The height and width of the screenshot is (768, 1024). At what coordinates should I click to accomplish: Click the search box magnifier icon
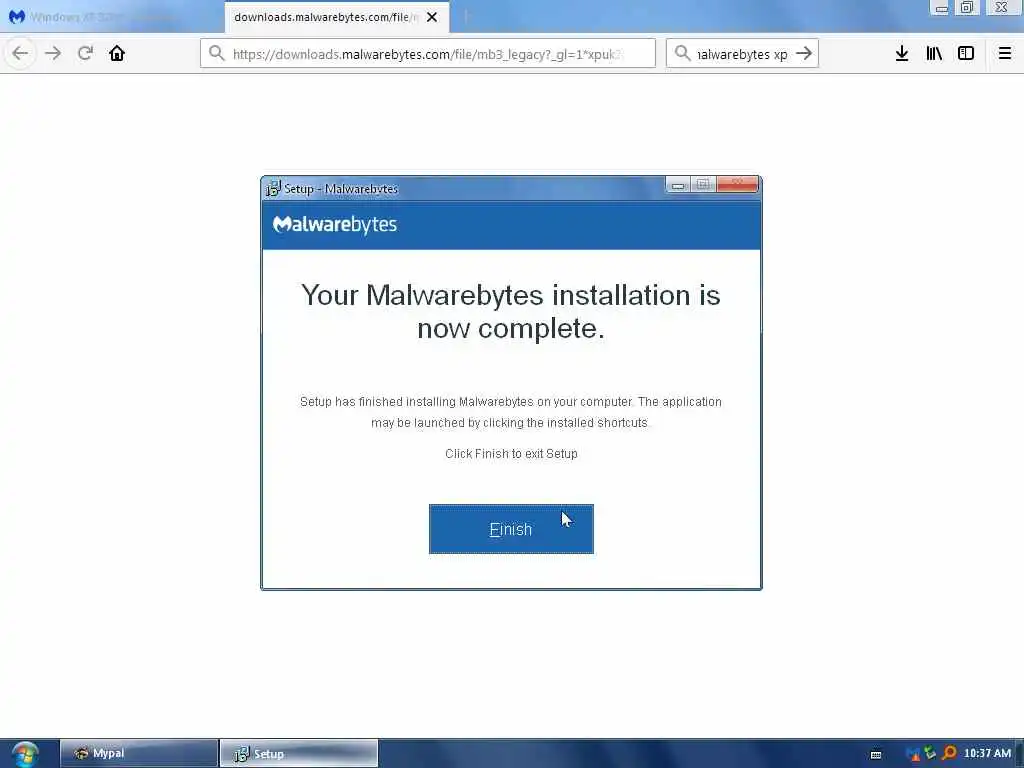tap(682, 54)
